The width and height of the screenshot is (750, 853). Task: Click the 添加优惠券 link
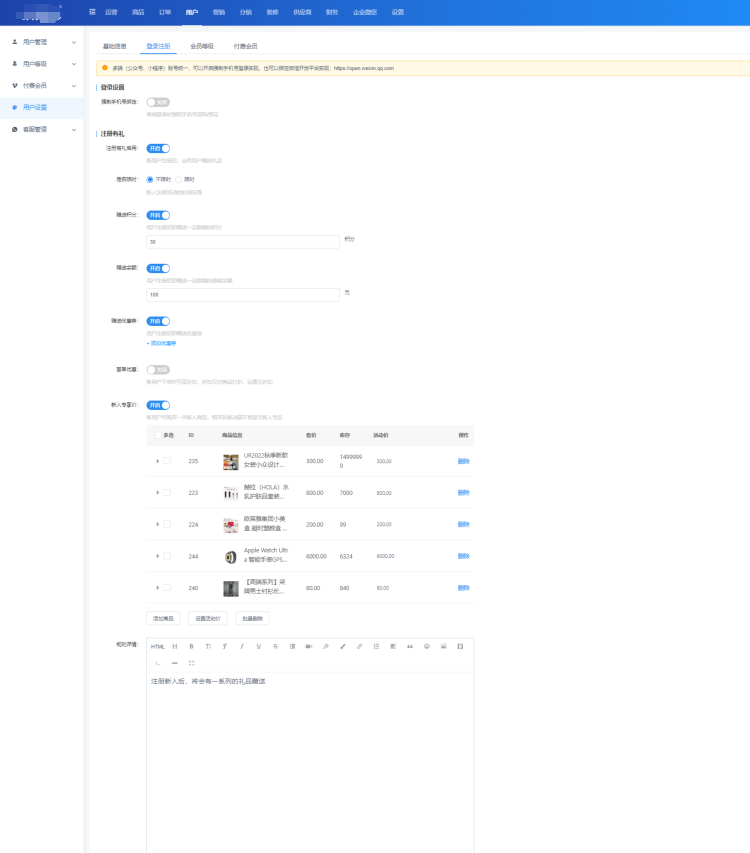pyautogui.click(x=161, y=343)
